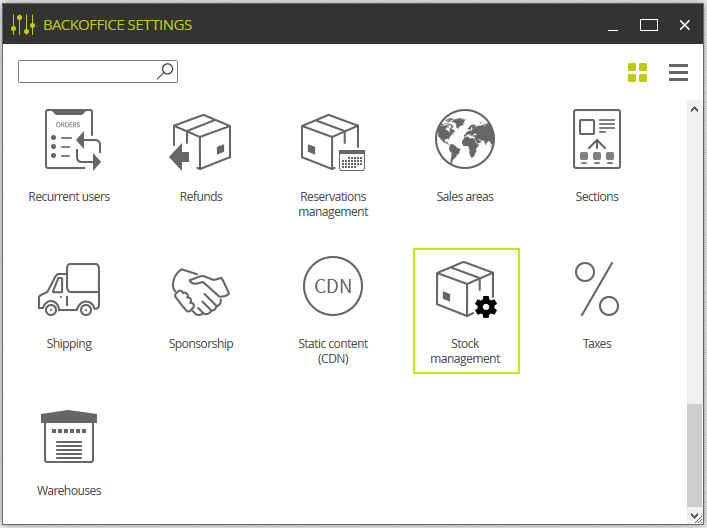Open Static content (CDN) settings
This screenshot has height=528, width=707.
coord(333,310)
